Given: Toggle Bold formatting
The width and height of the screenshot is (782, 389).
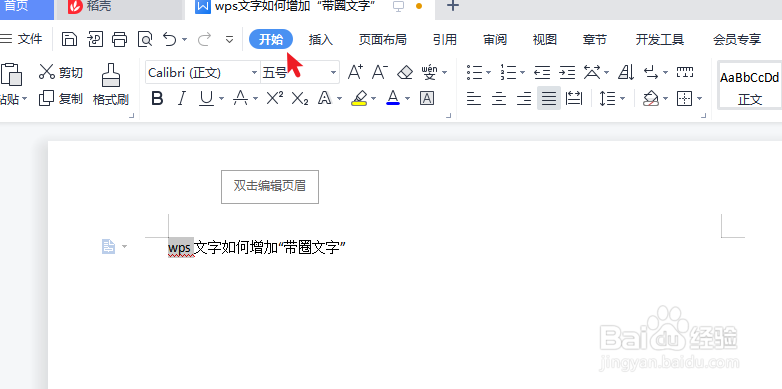Looking at the screenshot, I should click(157, 98).
